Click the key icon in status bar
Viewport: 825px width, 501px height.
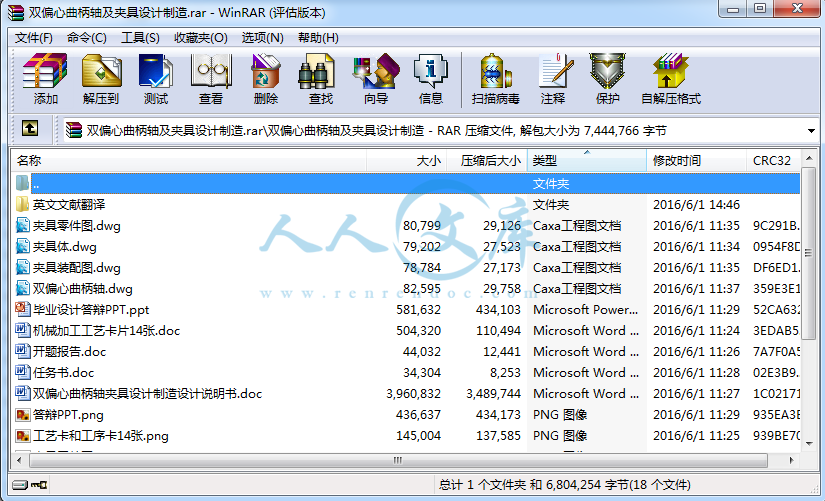pyautogui.click(x=39, y=485)
